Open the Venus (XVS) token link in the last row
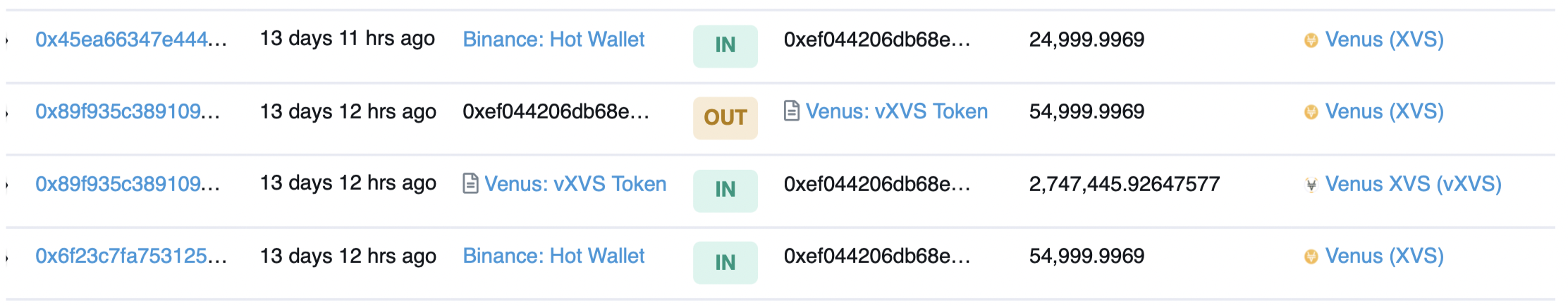The width and height of the screenshot is (1568, 306). (1384, 256)
